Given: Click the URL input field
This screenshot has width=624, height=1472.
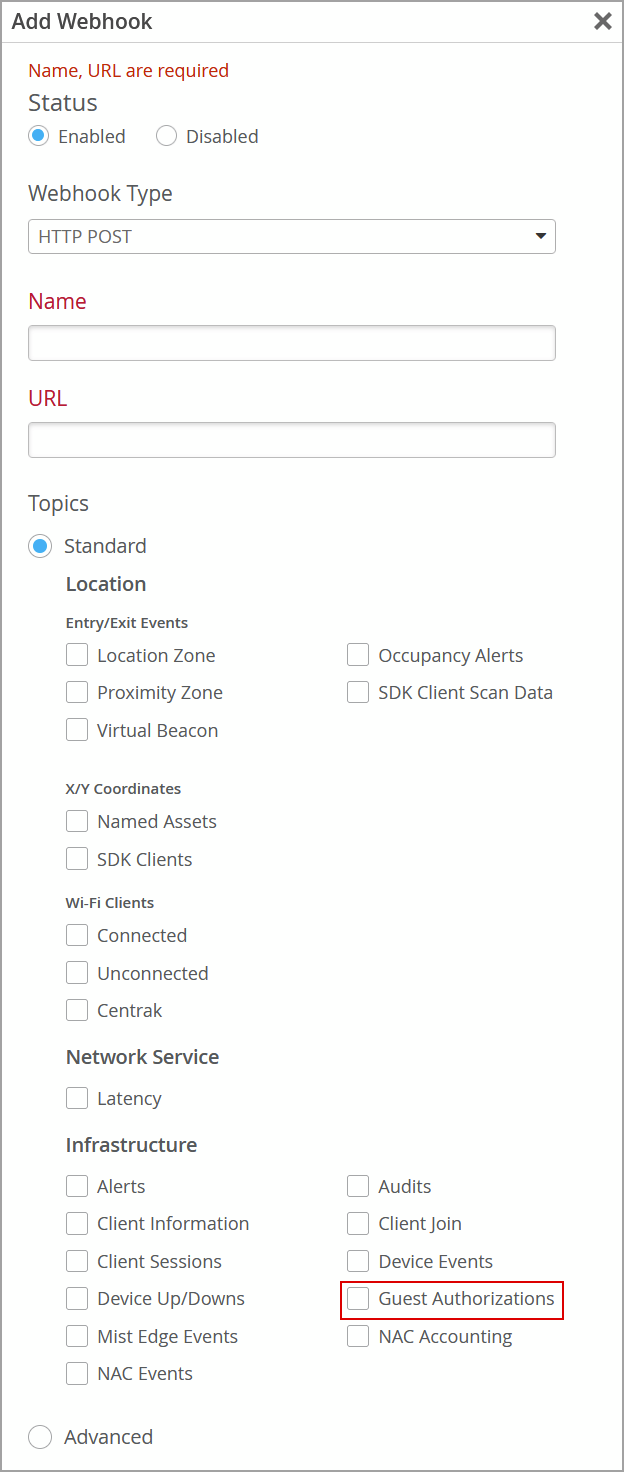Looking at the screenshot, I should click(291, 440).
